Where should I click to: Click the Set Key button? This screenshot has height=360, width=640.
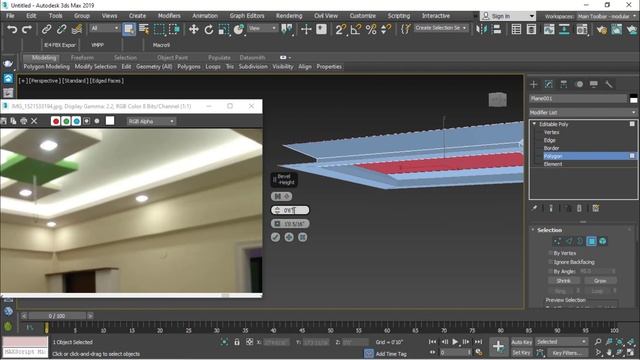point(521,352)
